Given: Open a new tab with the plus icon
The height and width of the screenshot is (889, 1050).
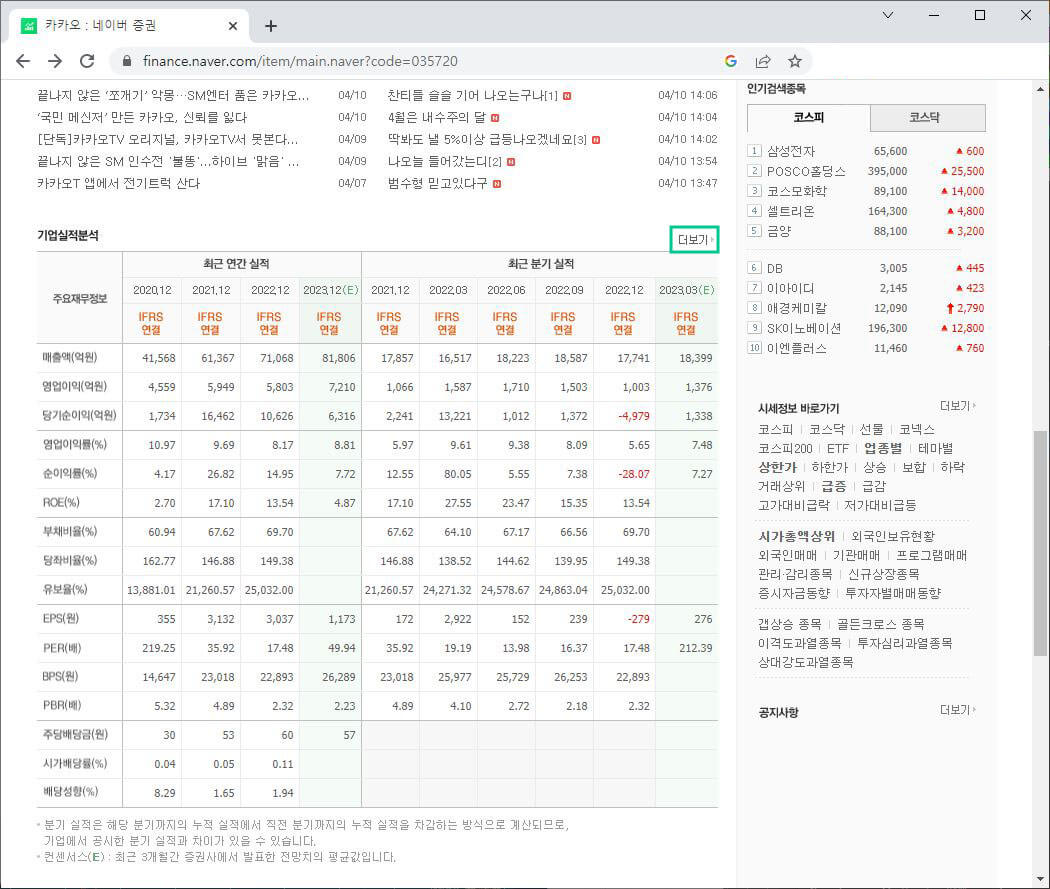Looking at the screenshot, I should (x=270, y=27).
